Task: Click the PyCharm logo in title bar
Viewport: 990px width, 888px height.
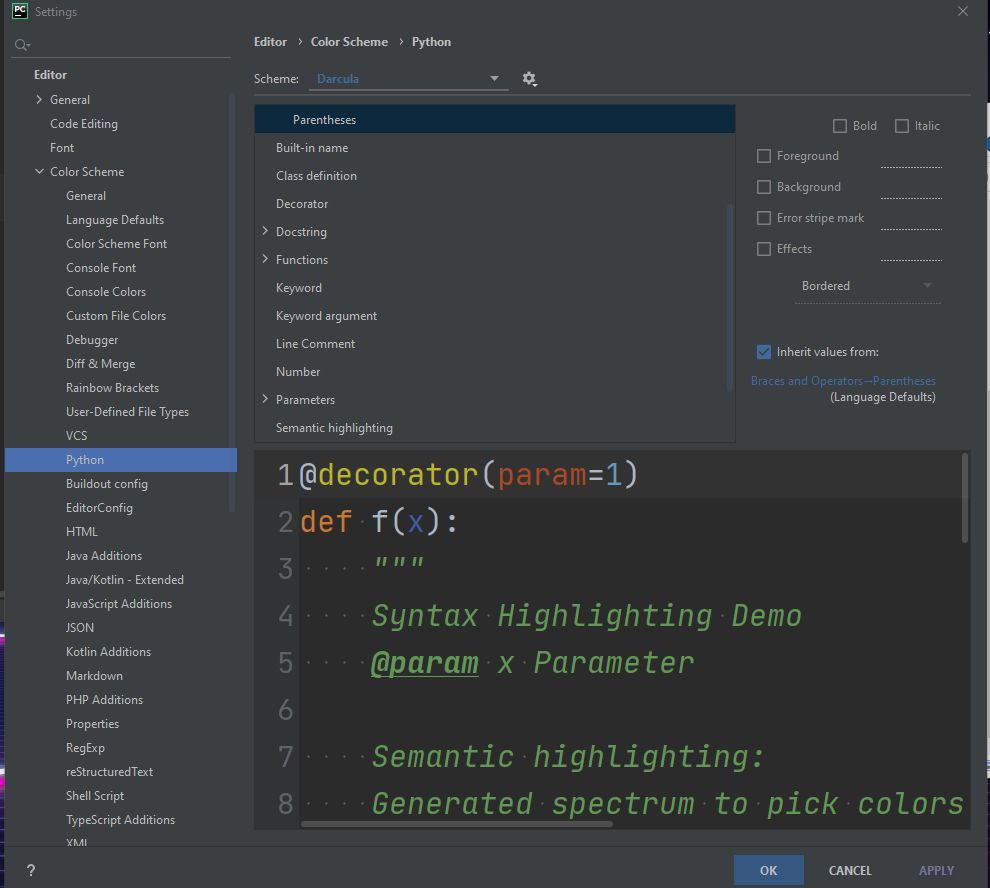Action: (x=19, y=12)
